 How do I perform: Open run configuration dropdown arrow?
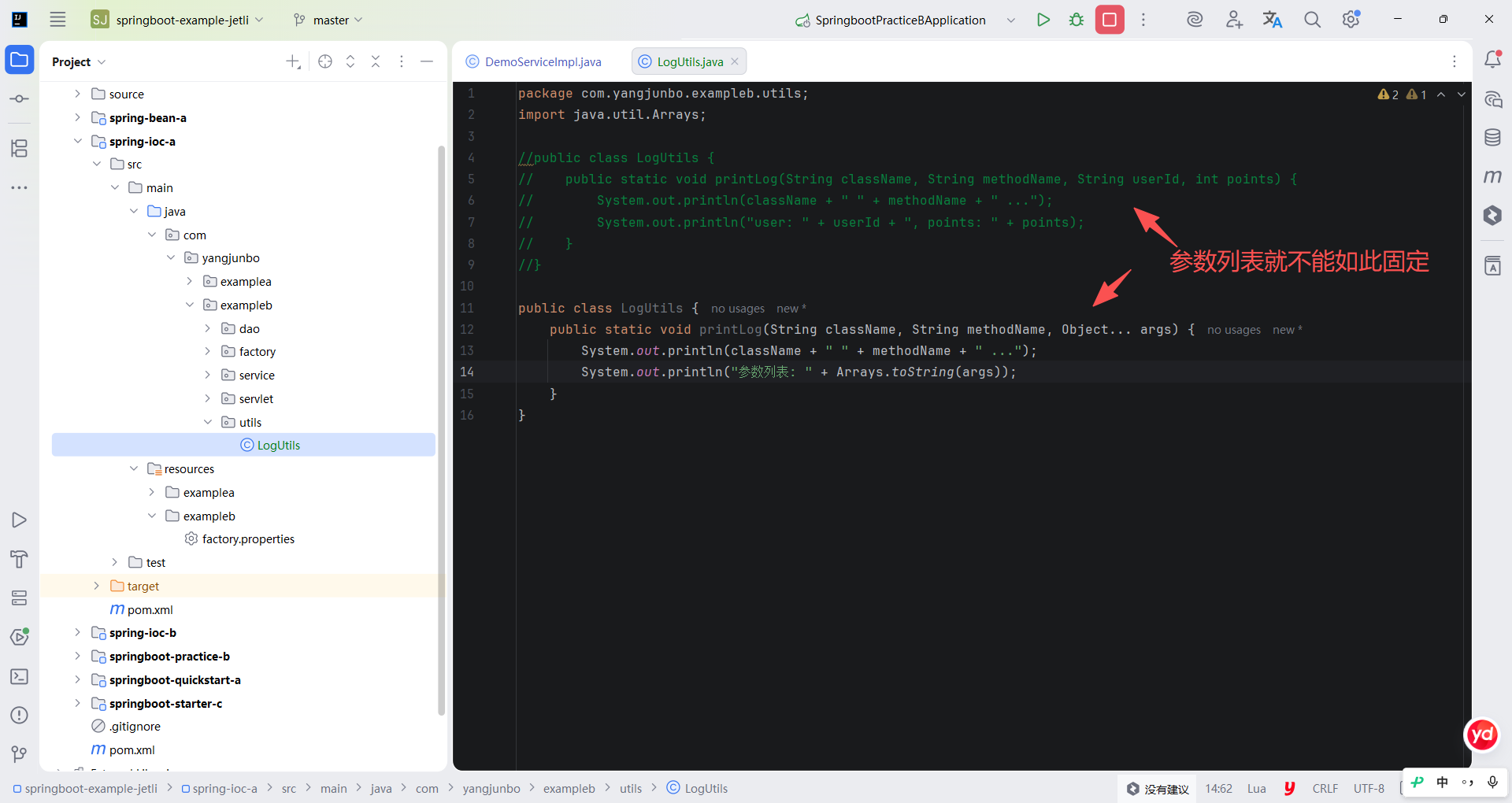click(1011, 20)
